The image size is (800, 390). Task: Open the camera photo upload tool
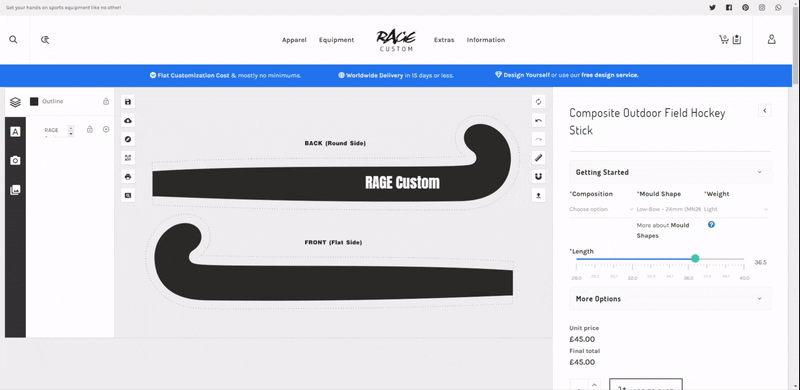[x=15, y=161]
